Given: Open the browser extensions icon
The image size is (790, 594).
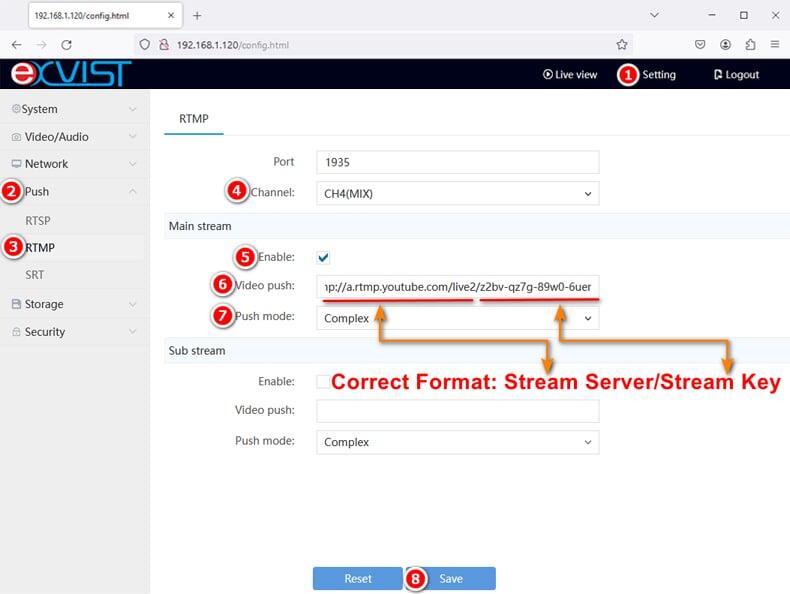Looking at the screenshot, I should 750,44.
